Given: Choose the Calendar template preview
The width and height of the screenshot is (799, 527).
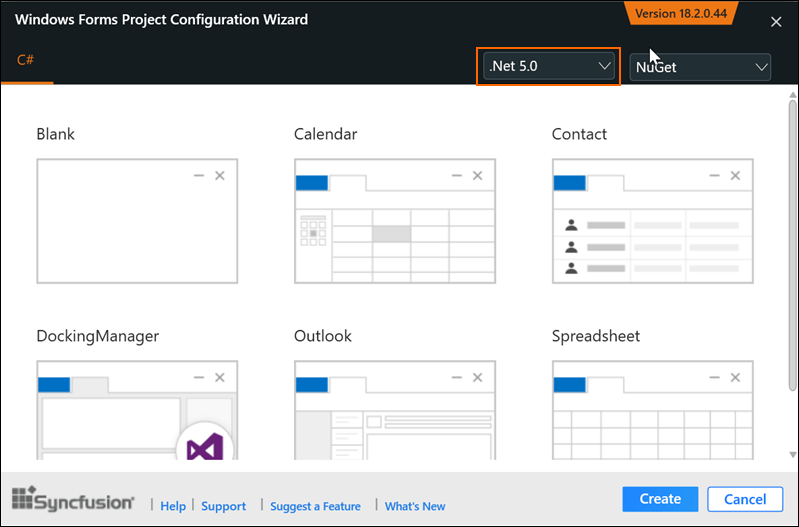Looking at the screenshot, I should tap(395, 220).
